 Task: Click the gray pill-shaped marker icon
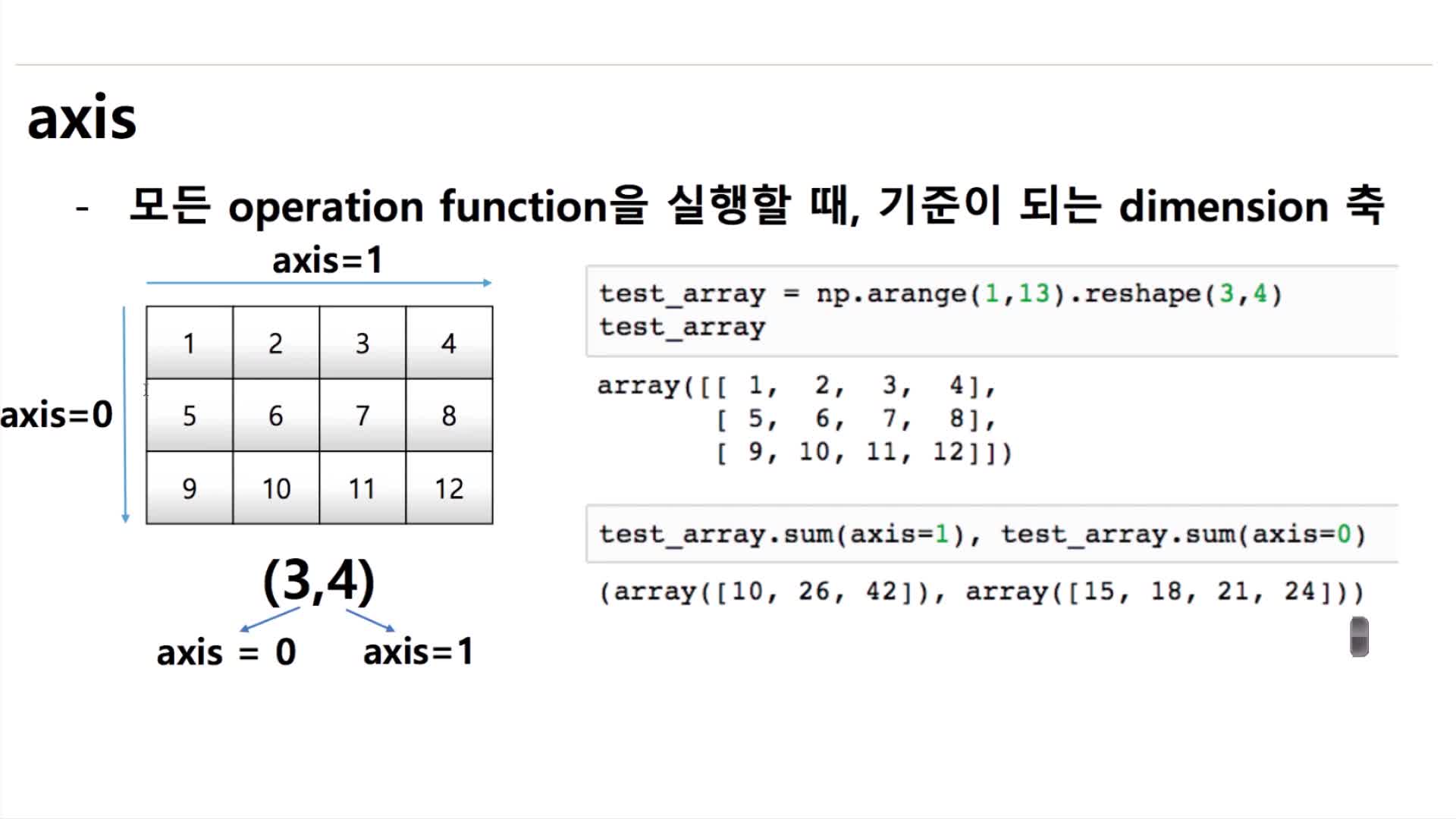[x=1358, y=635]
